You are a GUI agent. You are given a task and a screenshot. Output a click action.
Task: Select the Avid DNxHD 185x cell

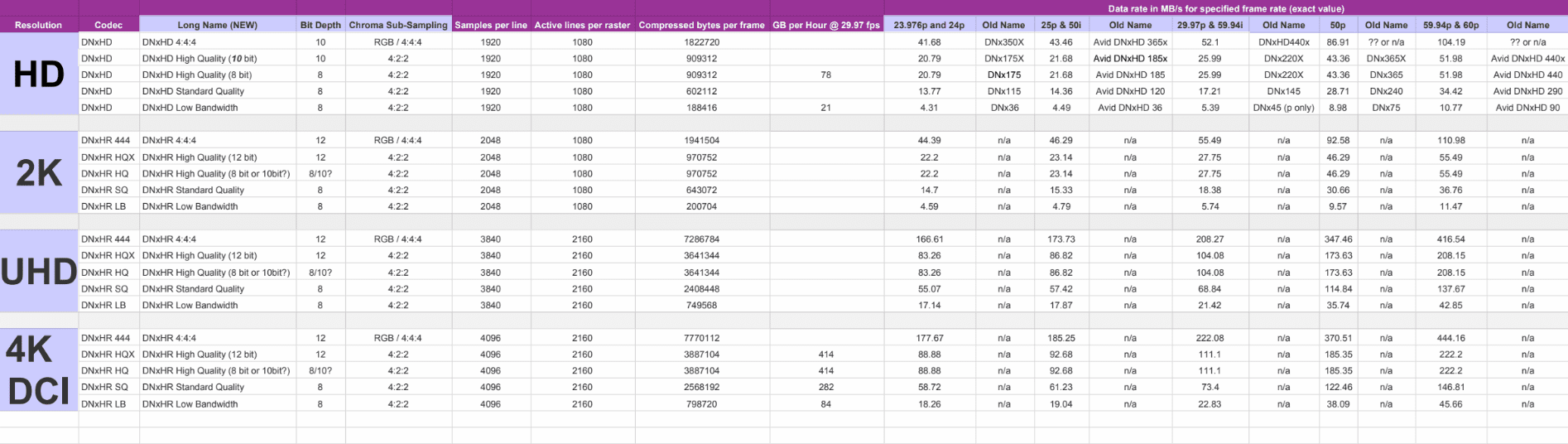tap(1130, 58)
